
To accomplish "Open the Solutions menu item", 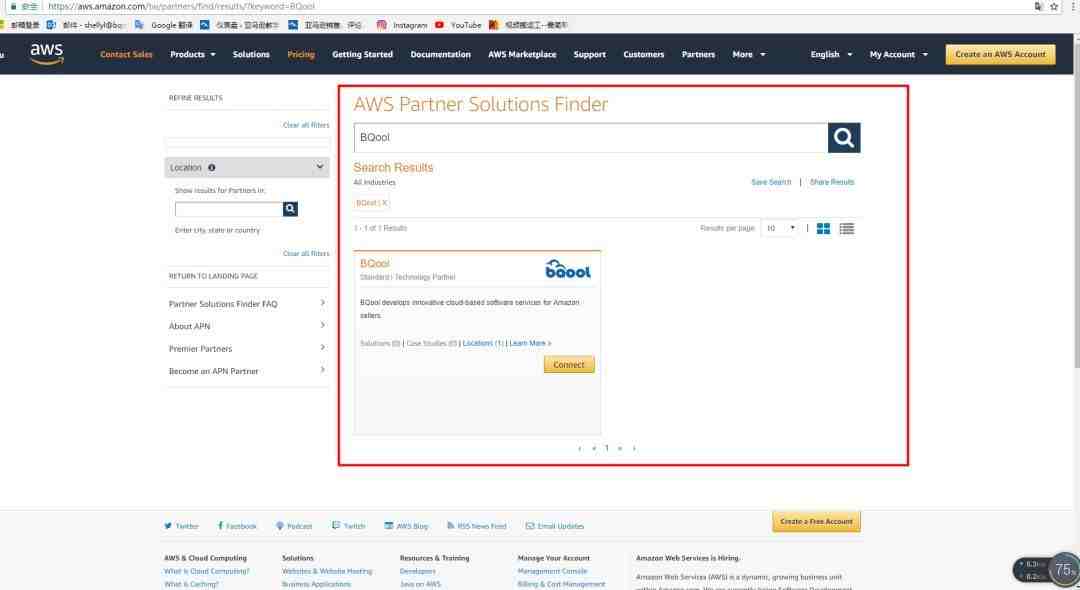I will (251, 54).
